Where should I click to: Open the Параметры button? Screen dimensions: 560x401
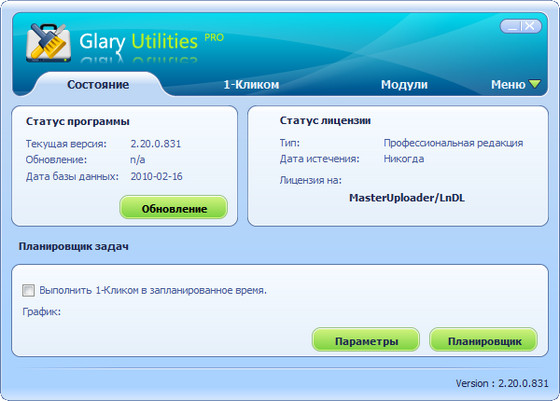click(x=366, y=340)
